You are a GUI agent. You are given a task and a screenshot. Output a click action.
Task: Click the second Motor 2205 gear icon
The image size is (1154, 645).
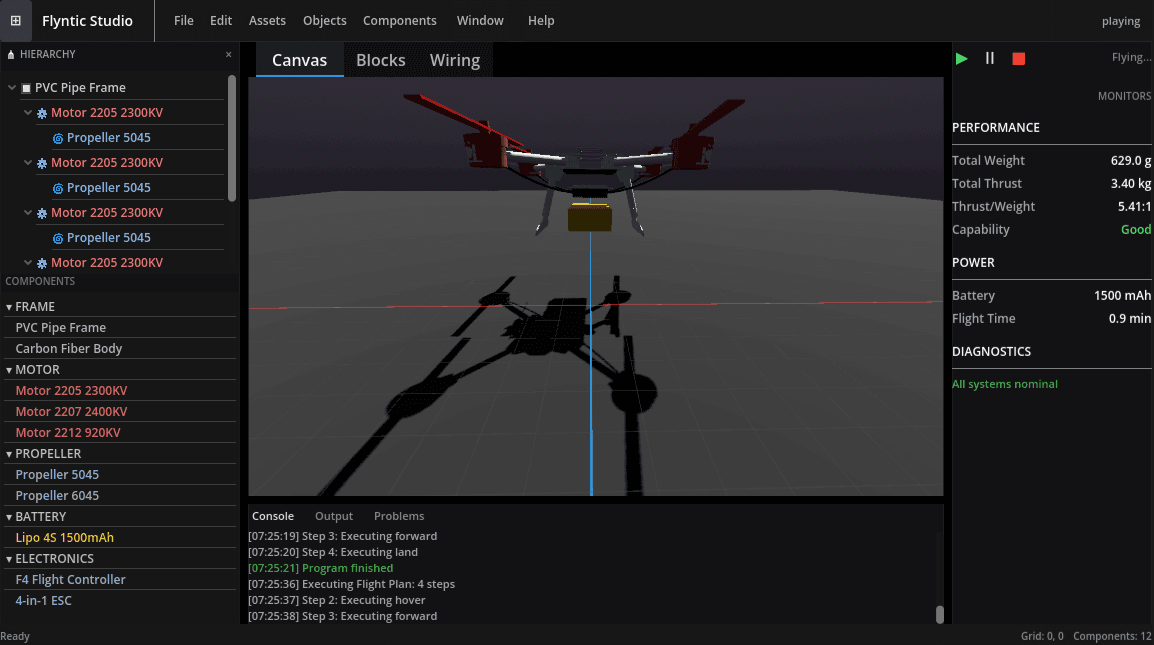(x=42, y=163)
